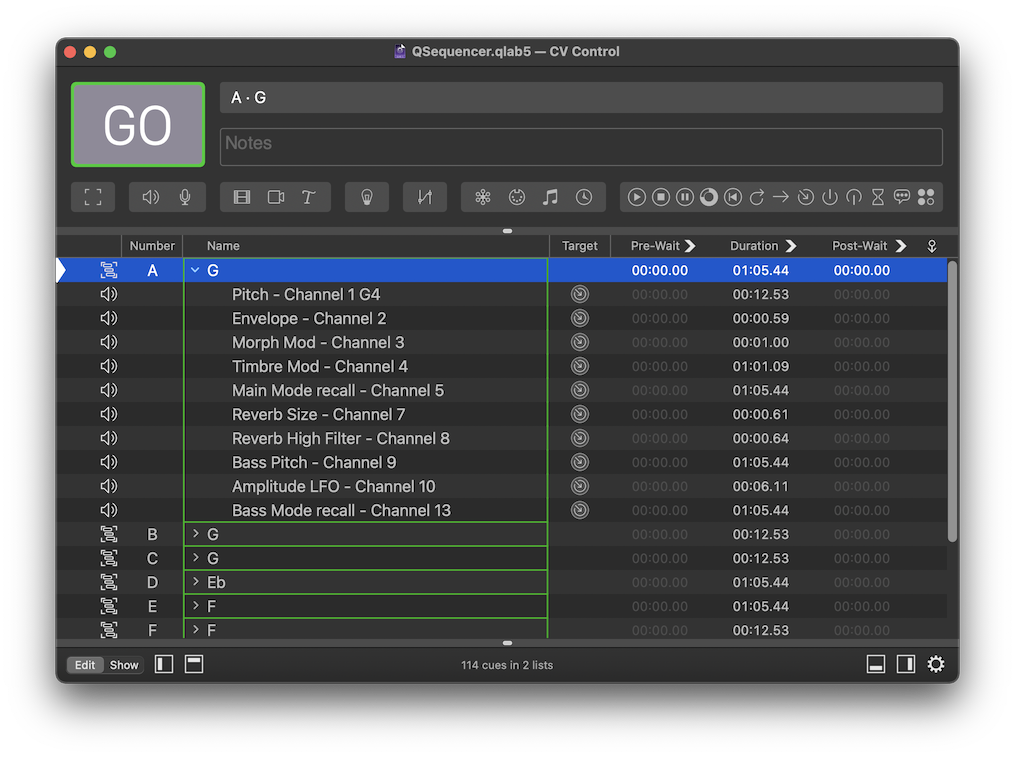1015x757 pixels.
Task: Click the Notes field
Action: coord(581,146)
